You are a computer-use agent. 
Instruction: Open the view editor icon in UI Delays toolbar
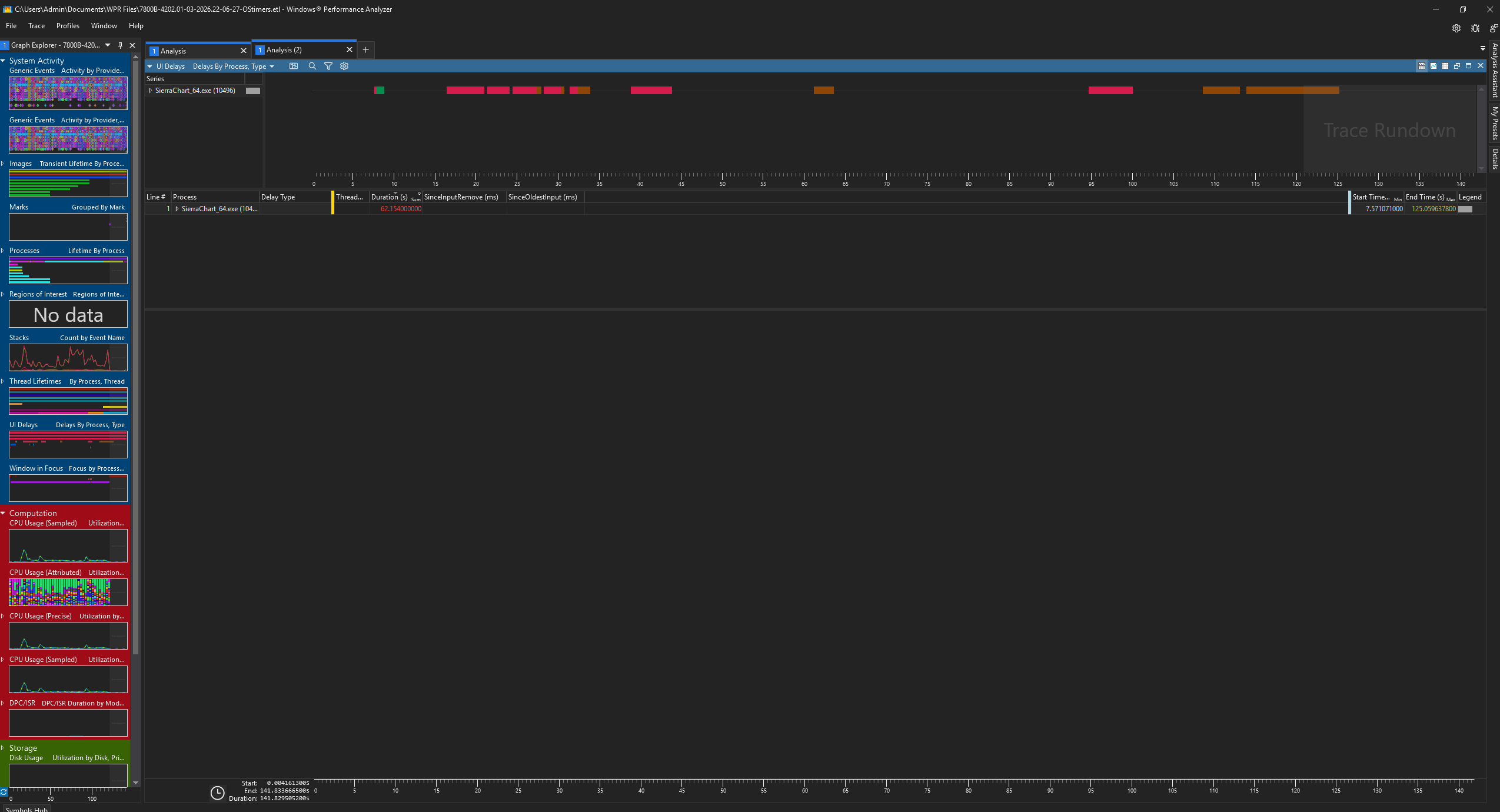click(x=293, y=66)
